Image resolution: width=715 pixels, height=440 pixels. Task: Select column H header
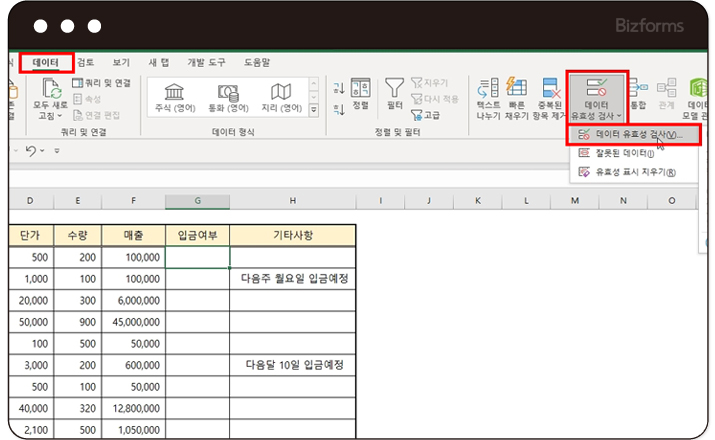click(292, 202)
